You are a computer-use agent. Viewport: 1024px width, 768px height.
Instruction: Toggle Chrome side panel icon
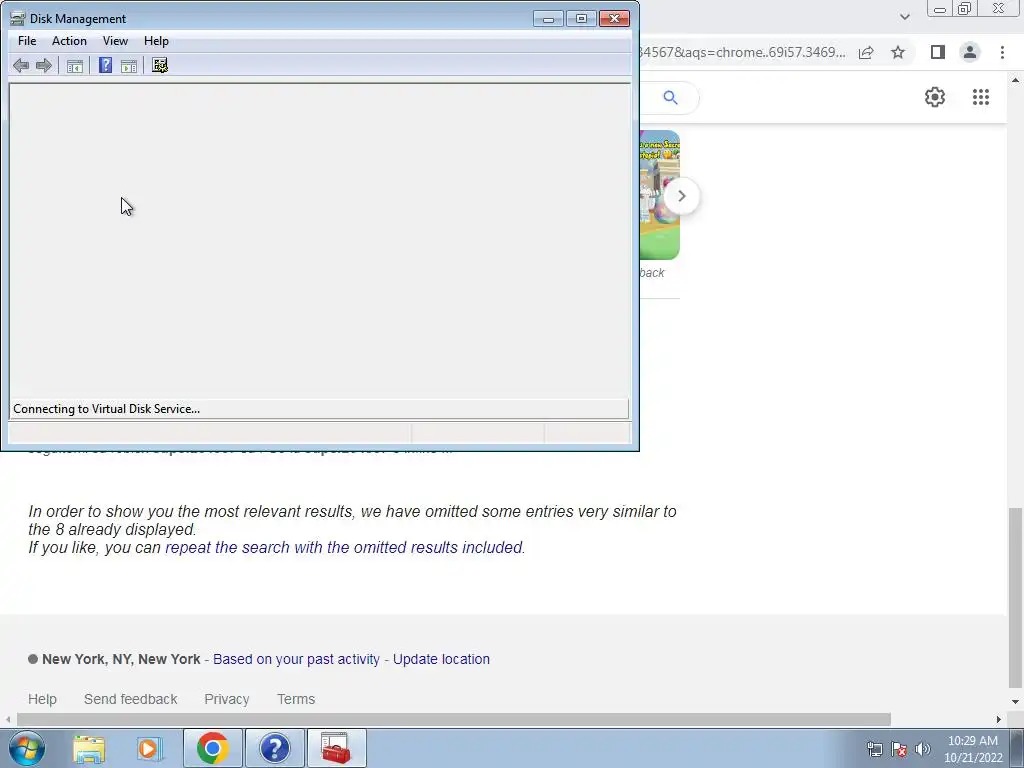click(x=938, y=52)
